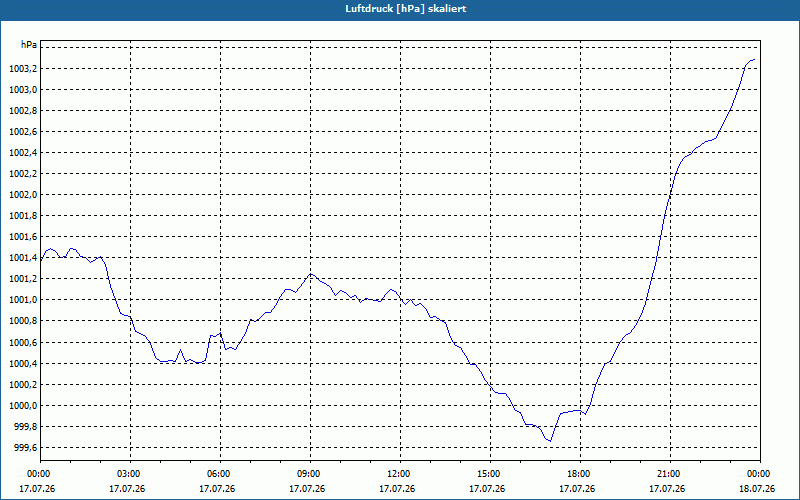Select the "18.07.26" date label
800x500 pixels.
[x=758, y=489]
